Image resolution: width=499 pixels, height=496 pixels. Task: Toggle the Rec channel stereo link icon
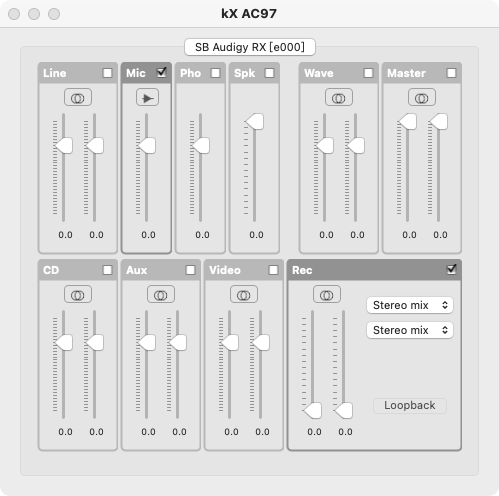tap(327, 294)
